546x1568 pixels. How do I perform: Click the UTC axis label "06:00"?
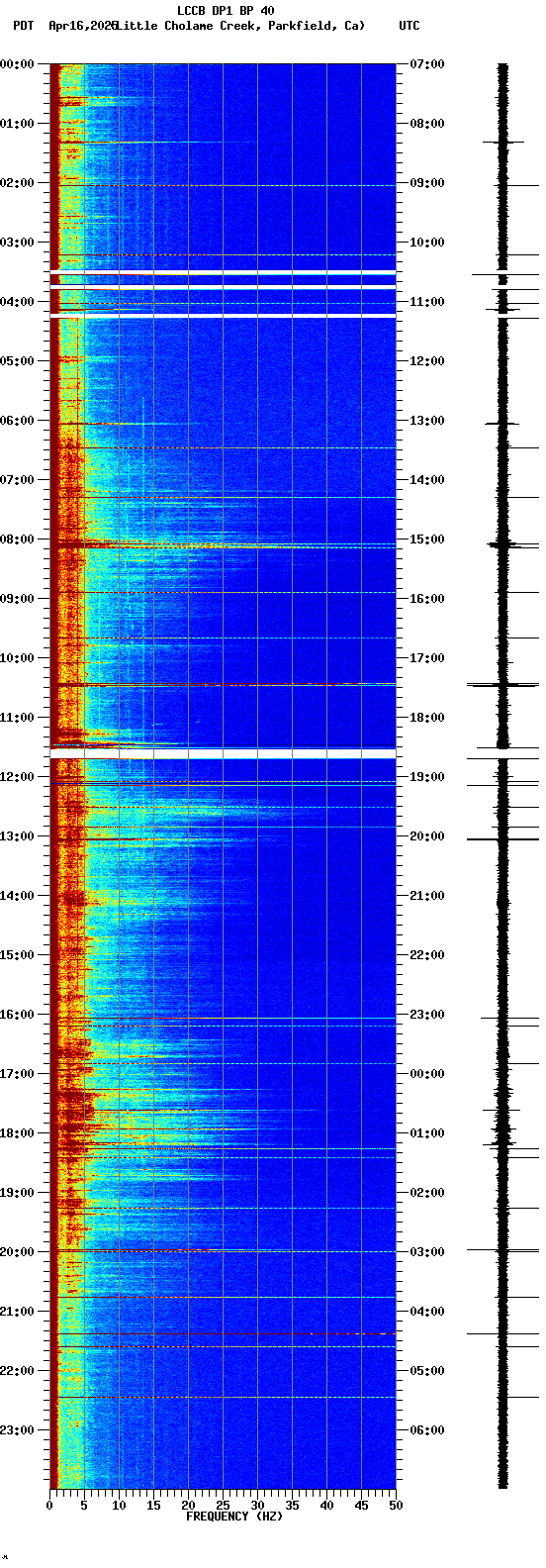pyautogui.click(x=427, y=1430)
